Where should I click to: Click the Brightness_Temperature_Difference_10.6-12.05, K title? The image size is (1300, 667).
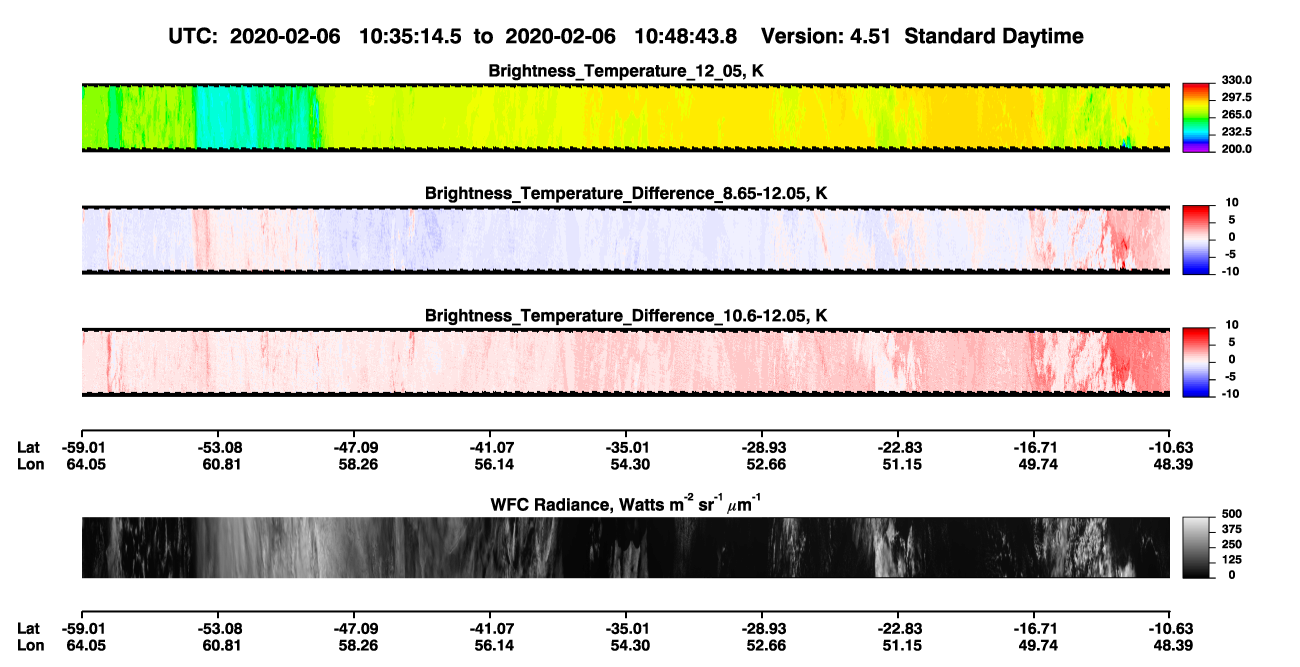(627, 316)
